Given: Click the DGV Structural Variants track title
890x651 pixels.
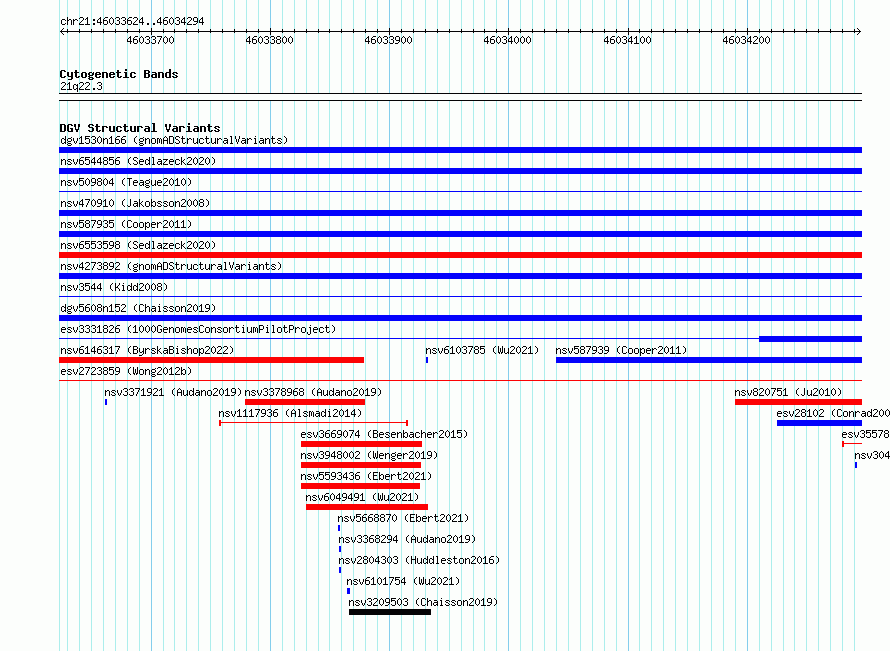Looking at the screenshot, I should [140, 128].
